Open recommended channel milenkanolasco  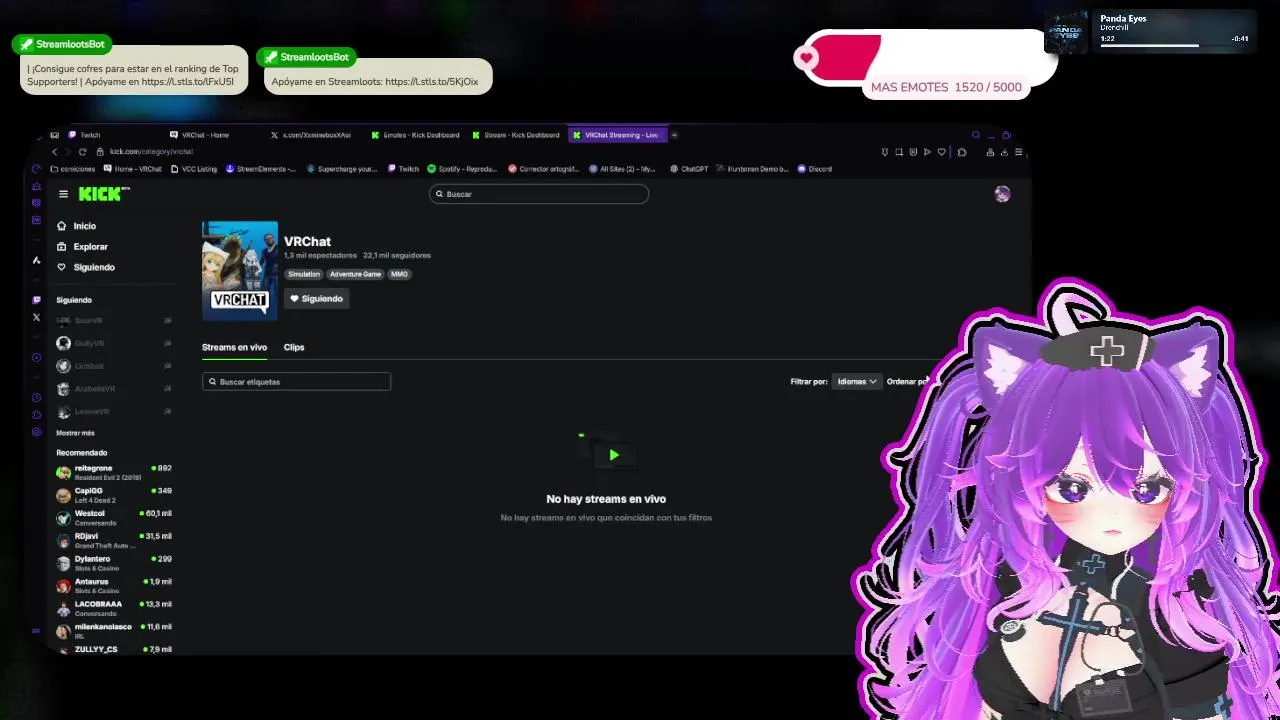pyautogui.click(x=114, y=631)
